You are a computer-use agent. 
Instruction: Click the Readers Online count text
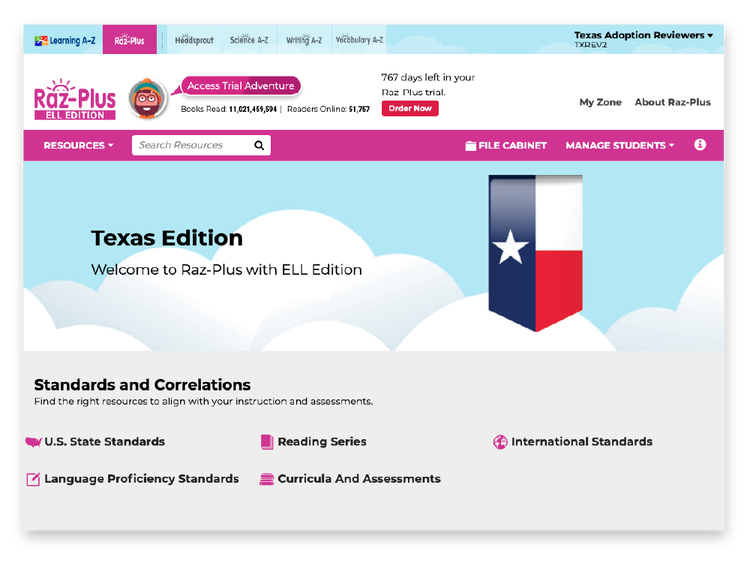point(328,110)
